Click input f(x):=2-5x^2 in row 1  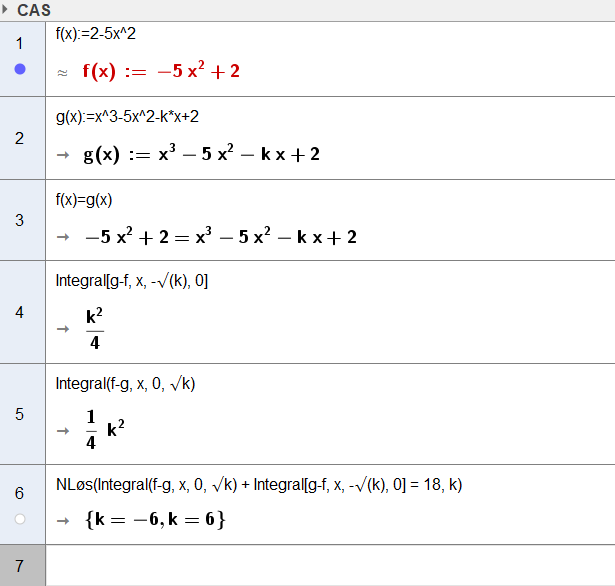96,34
